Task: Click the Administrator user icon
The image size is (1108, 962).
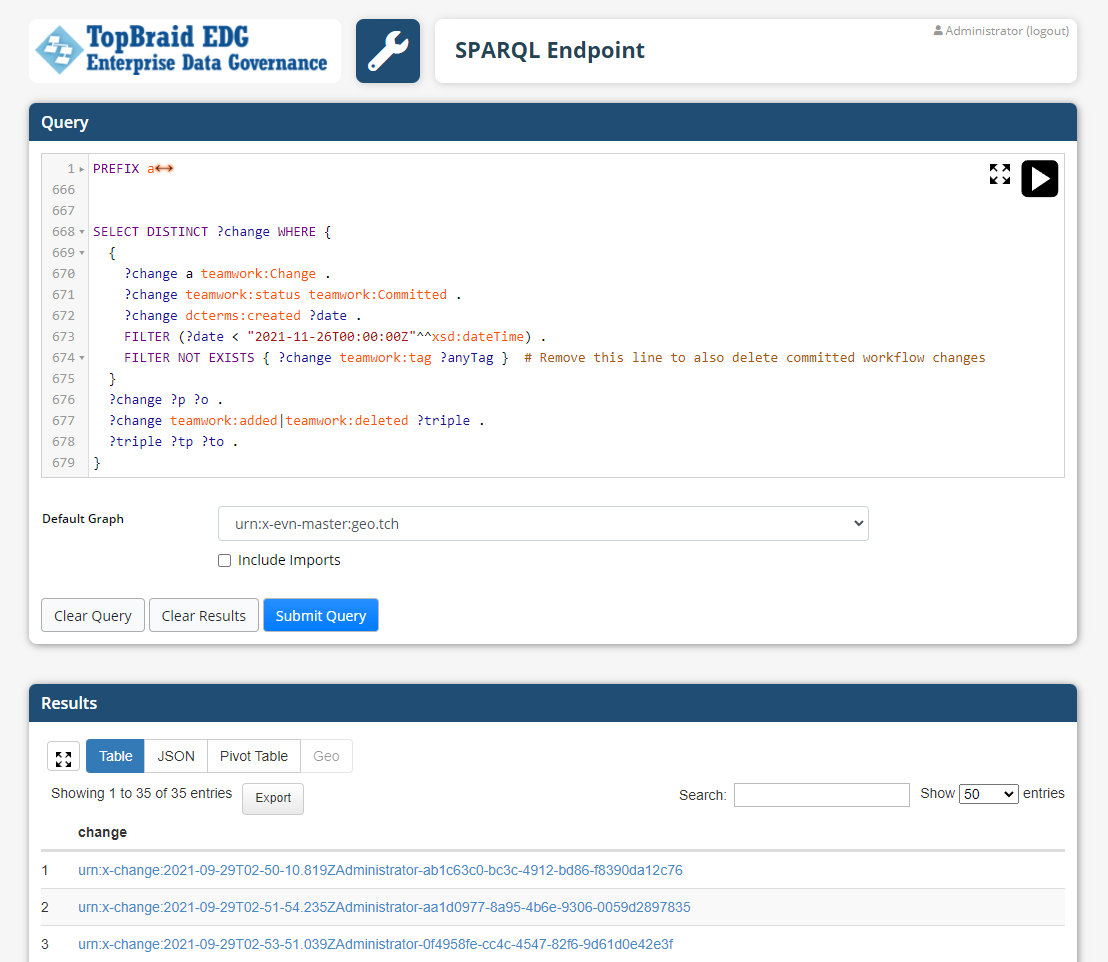Action: 937,30
